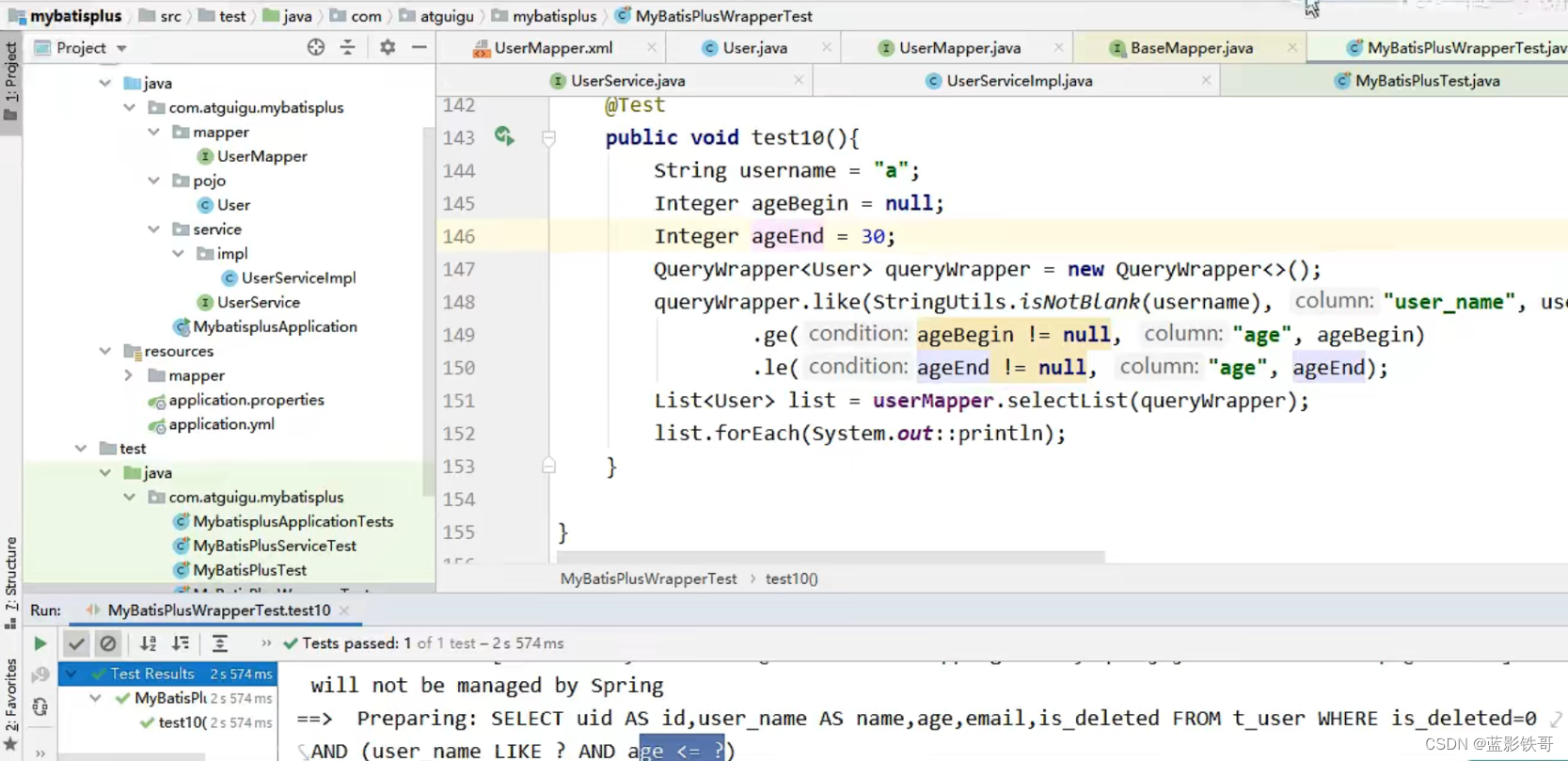The width and height of the screenshot is (1568, 761).
Task: Fold the test10 method at line 143
Action: pos(548,138)
